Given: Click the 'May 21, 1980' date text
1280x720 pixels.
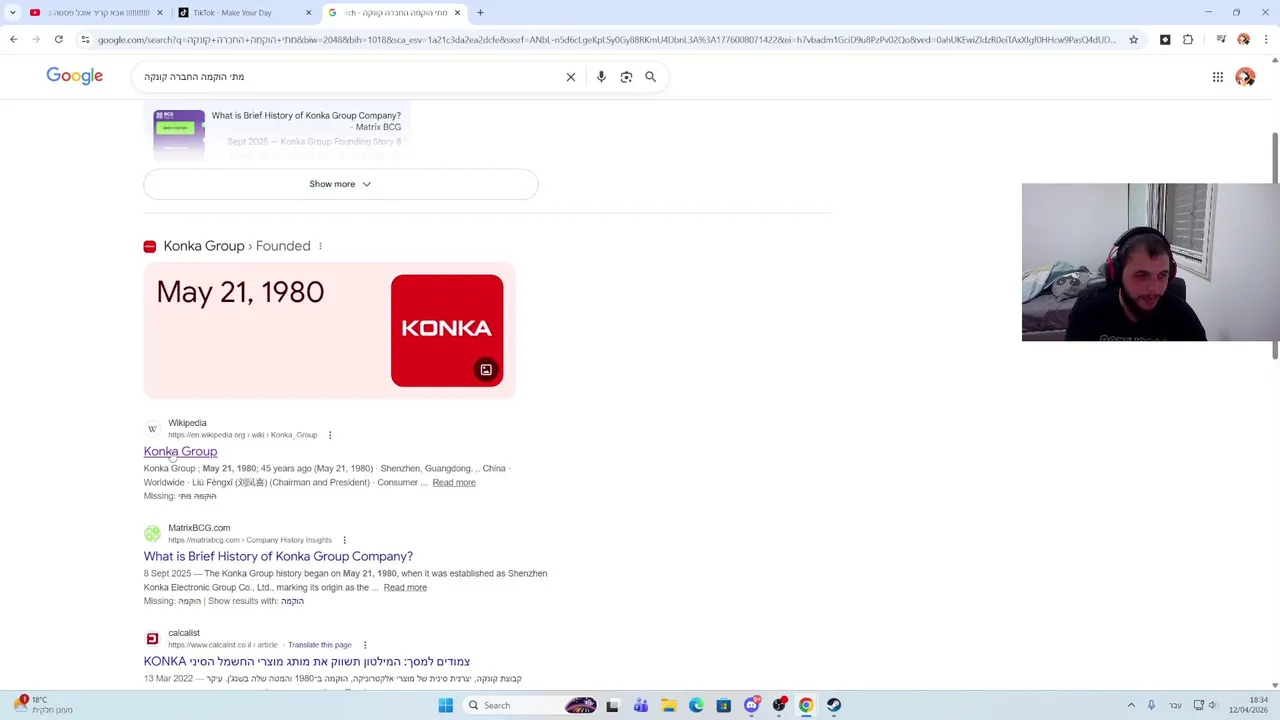Looking at the screenshot, I should click(240, 292).
